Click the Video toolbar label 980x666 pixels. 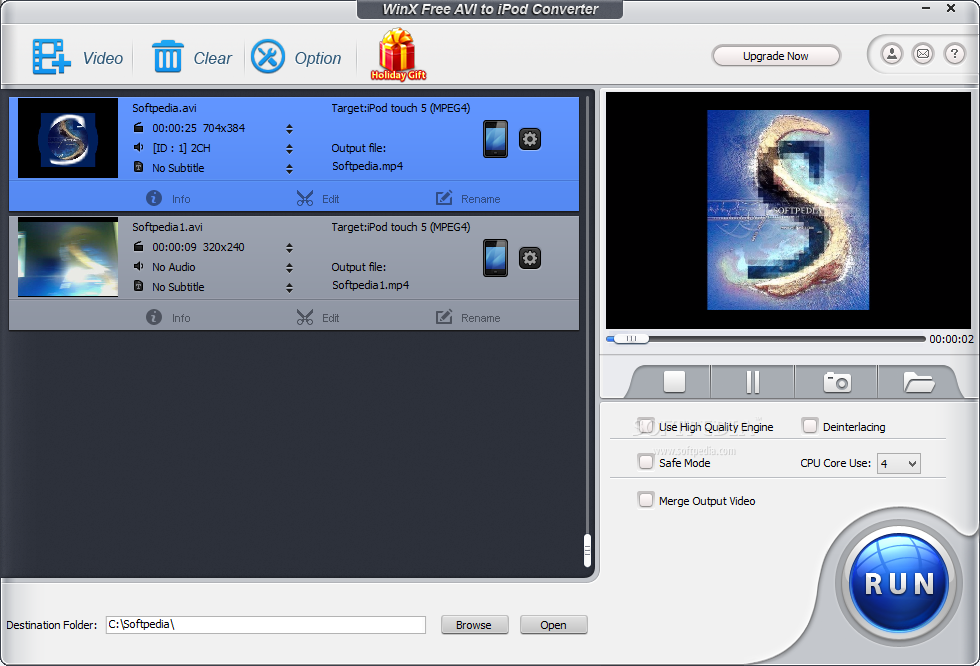click(x=102, y=58)
